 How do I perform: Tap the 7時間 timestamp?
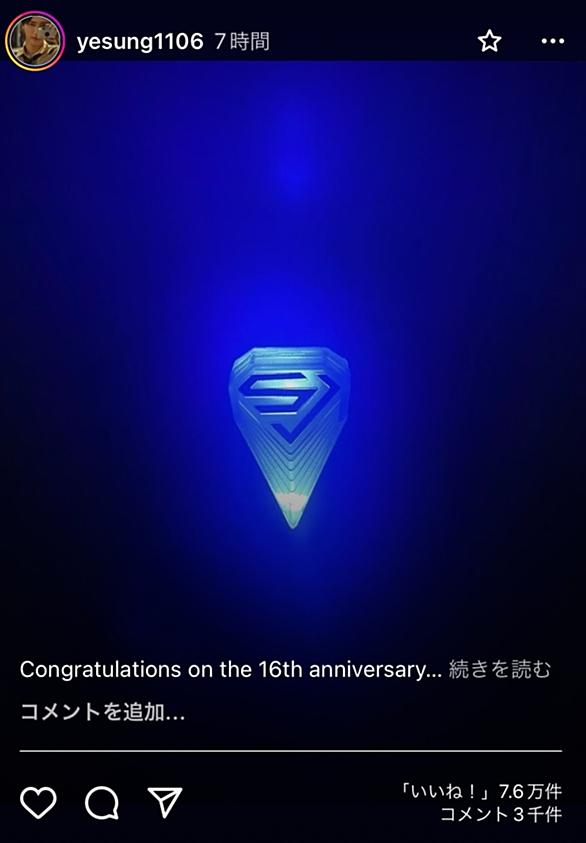242,41
